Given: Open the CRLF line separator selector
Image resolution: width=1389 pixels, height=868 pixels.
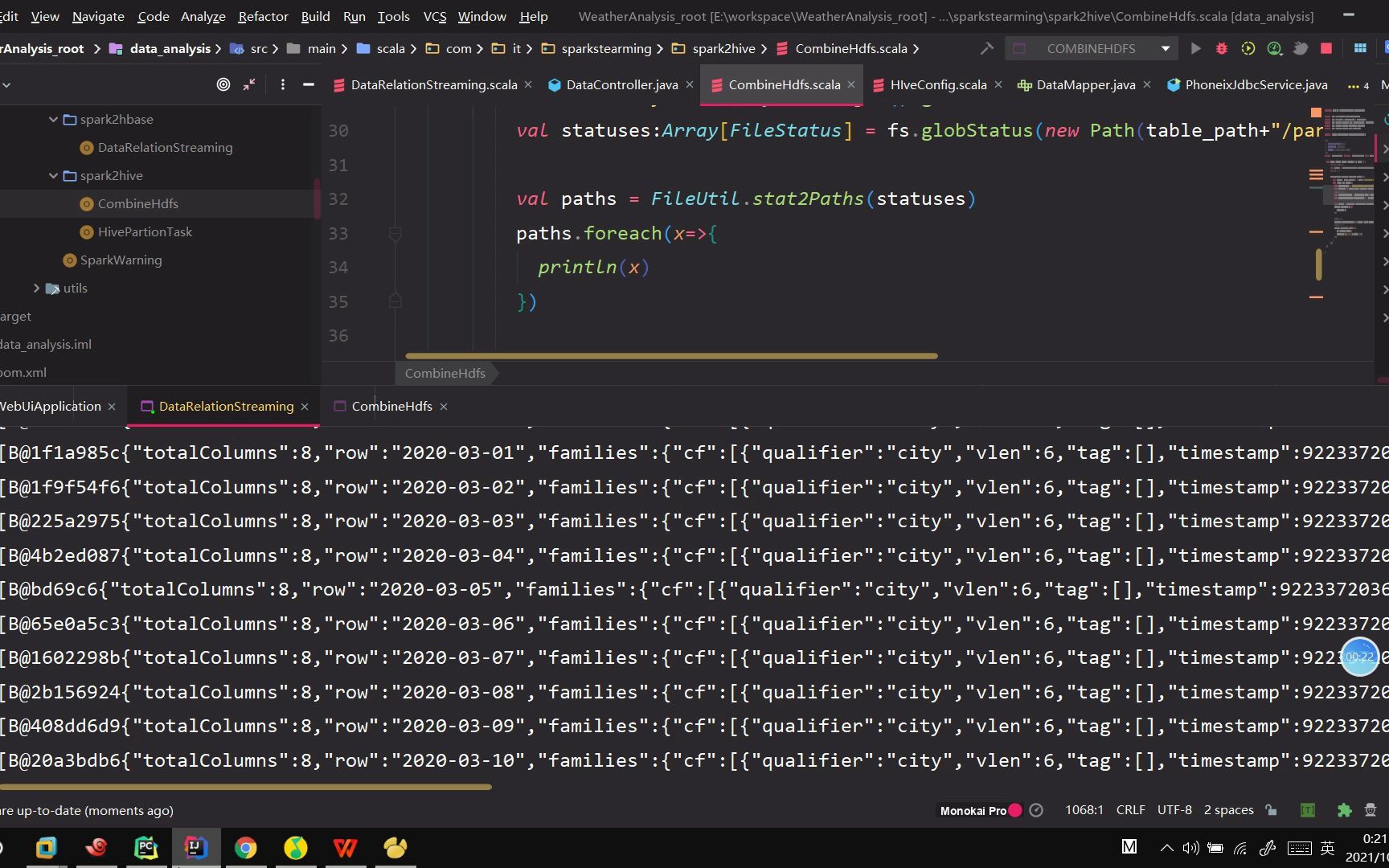Looking at the screenshot, I should pyautogui.click(x=1131, y=810).
